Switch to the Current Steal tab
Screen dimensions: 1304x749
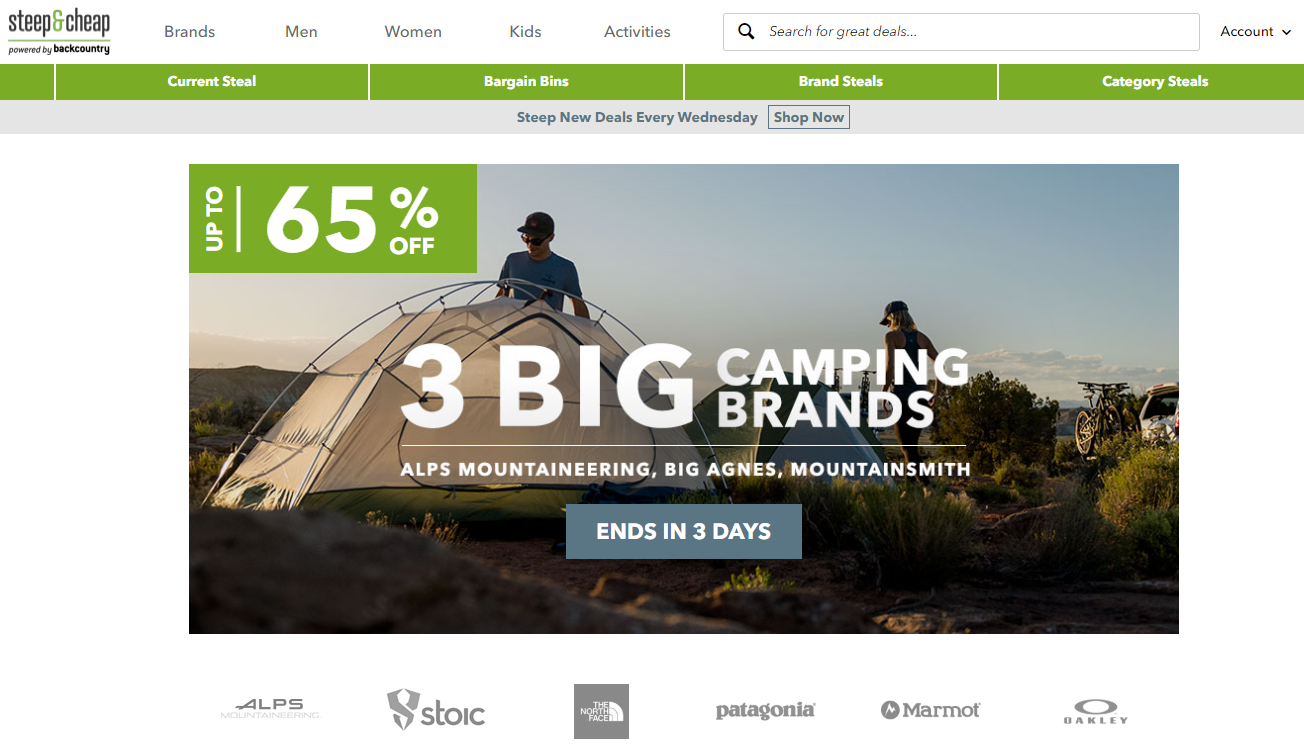(212, 82)
